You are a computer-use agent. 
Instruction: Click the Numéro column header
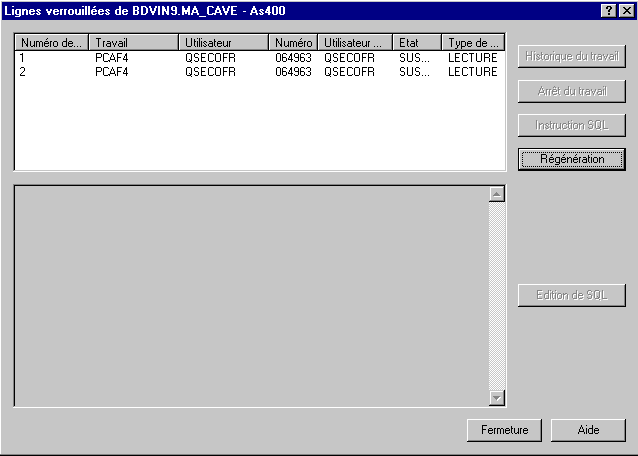click(293, 42)
